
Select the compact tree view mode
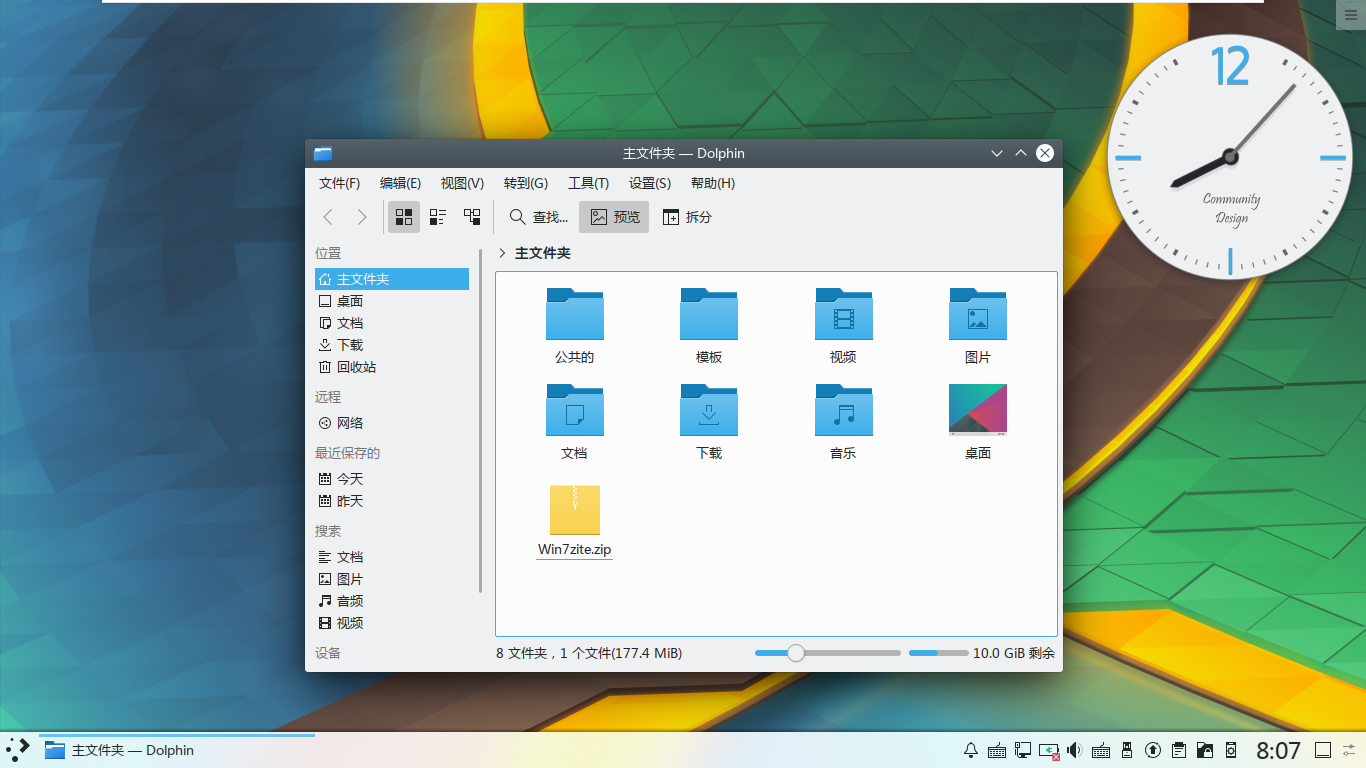[471, 217]
